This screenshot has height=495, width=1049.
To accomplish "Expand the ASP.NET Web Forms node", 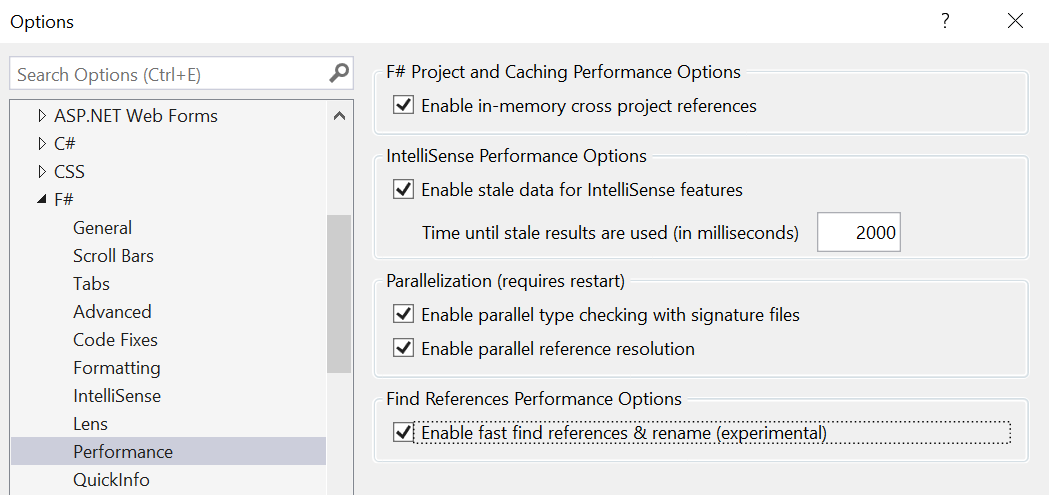I will 42,116.
